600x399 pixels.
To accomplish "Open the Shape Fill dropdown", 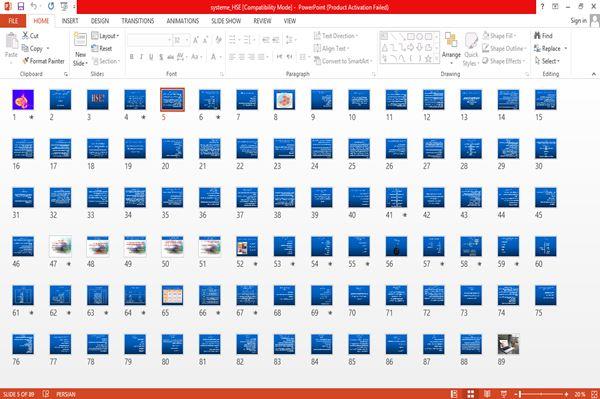I will coord(499,36).
